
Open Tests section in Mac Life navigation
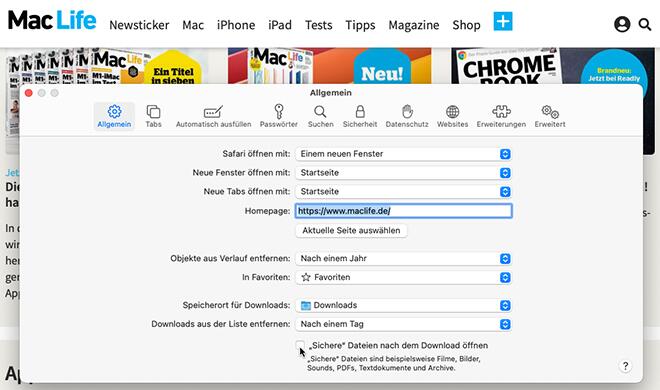coord(319,25)
